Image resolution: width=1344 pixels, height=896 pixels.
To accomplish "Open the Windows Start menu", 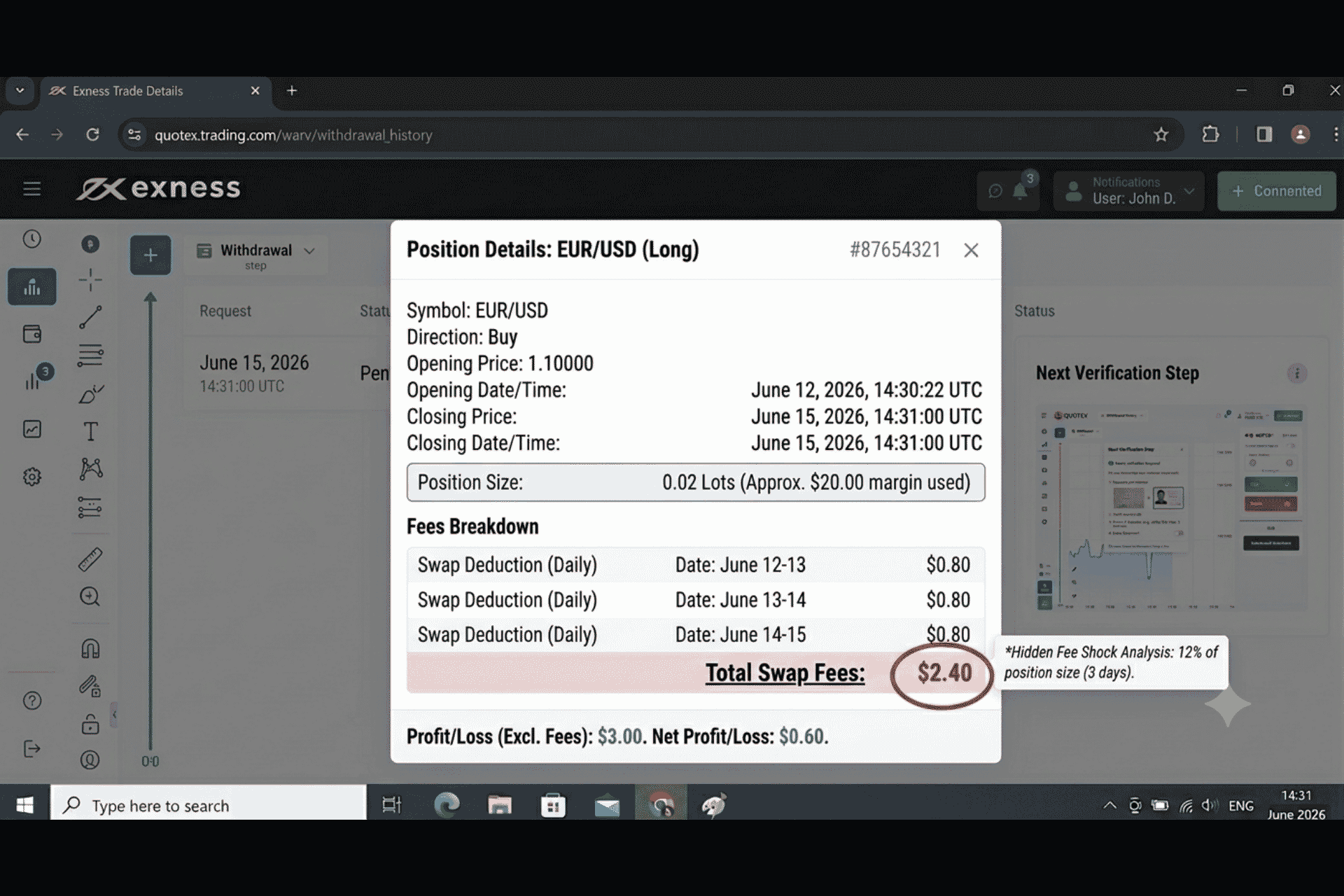I will [x=24, y=806].
